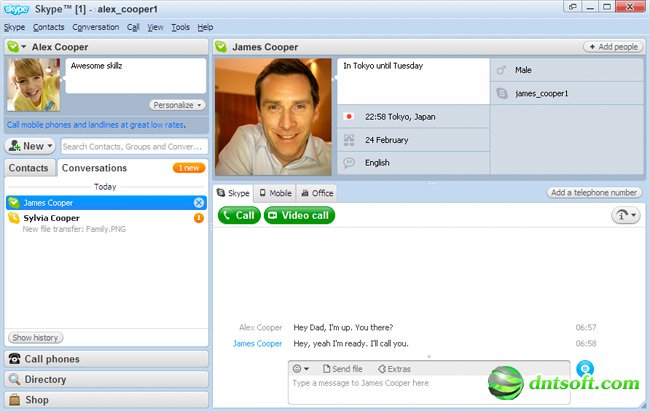Click the orange unread badge on Sylvia Cooper
The image size is (650, 412).
click(199, 218)
